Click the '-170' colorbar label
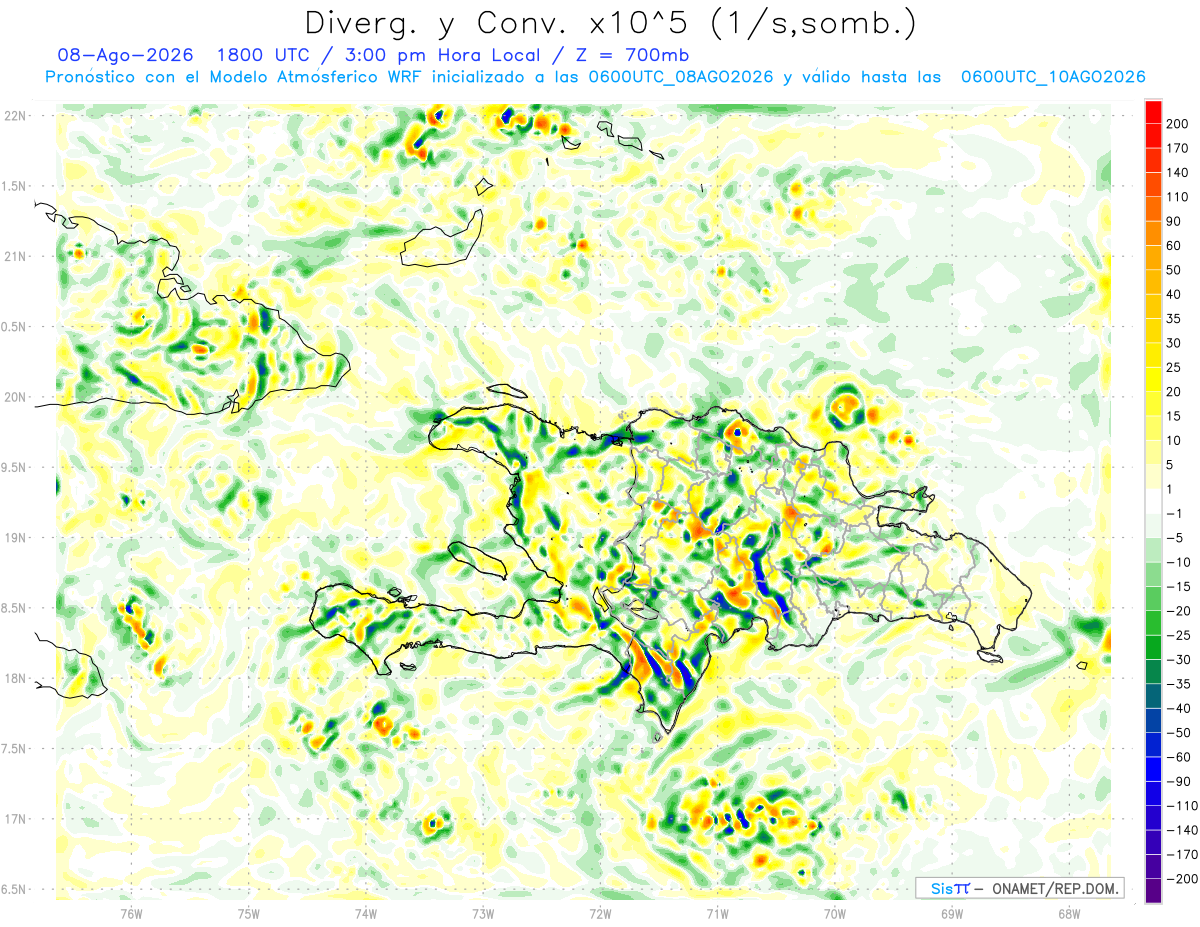1200x927 pixels. click(x=1183, y=855)
